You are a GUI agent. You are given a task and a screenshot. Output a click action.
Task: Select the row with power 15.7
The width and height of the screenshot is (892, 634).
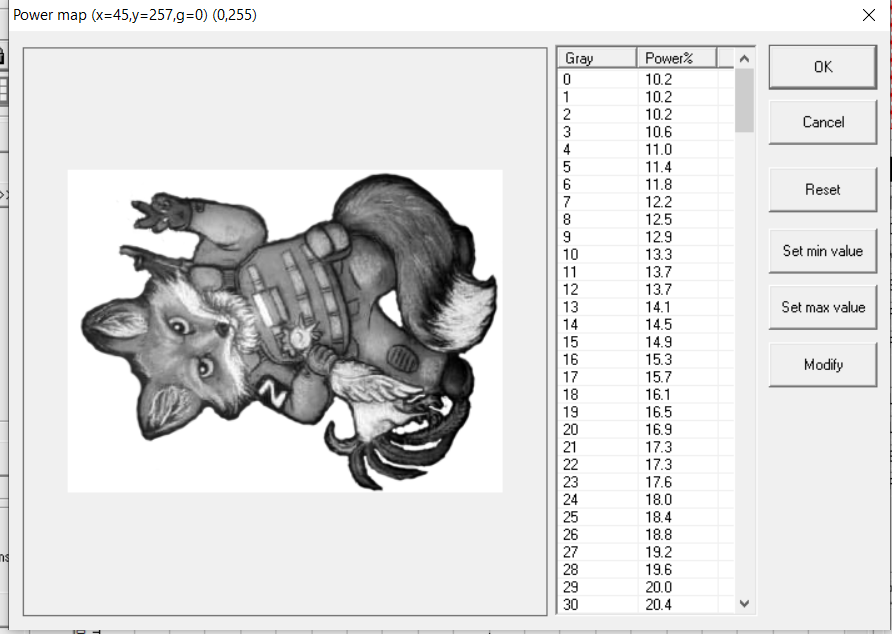(646, 377)
